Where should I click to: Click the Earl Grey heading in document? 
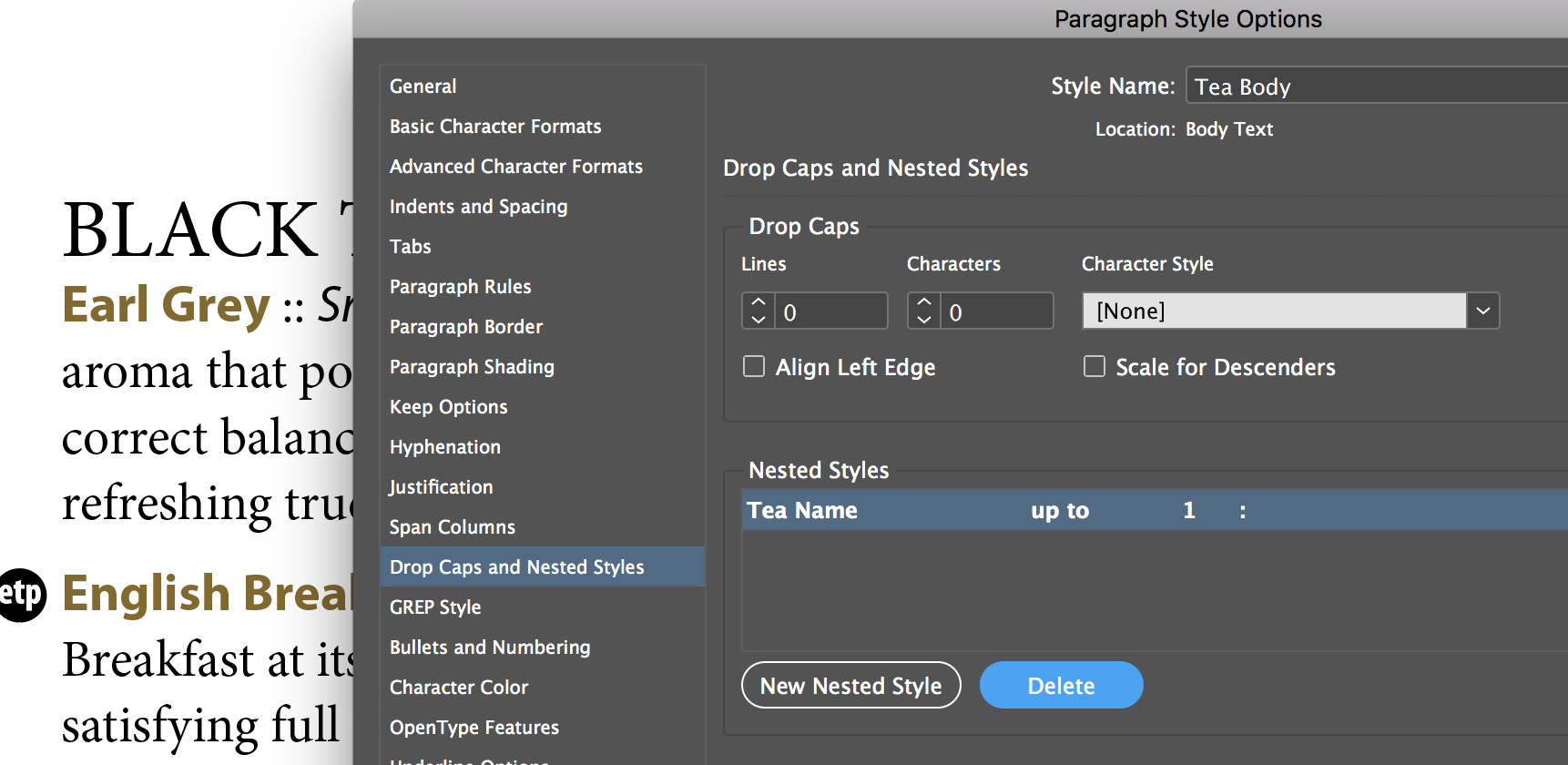click(167, 304)
